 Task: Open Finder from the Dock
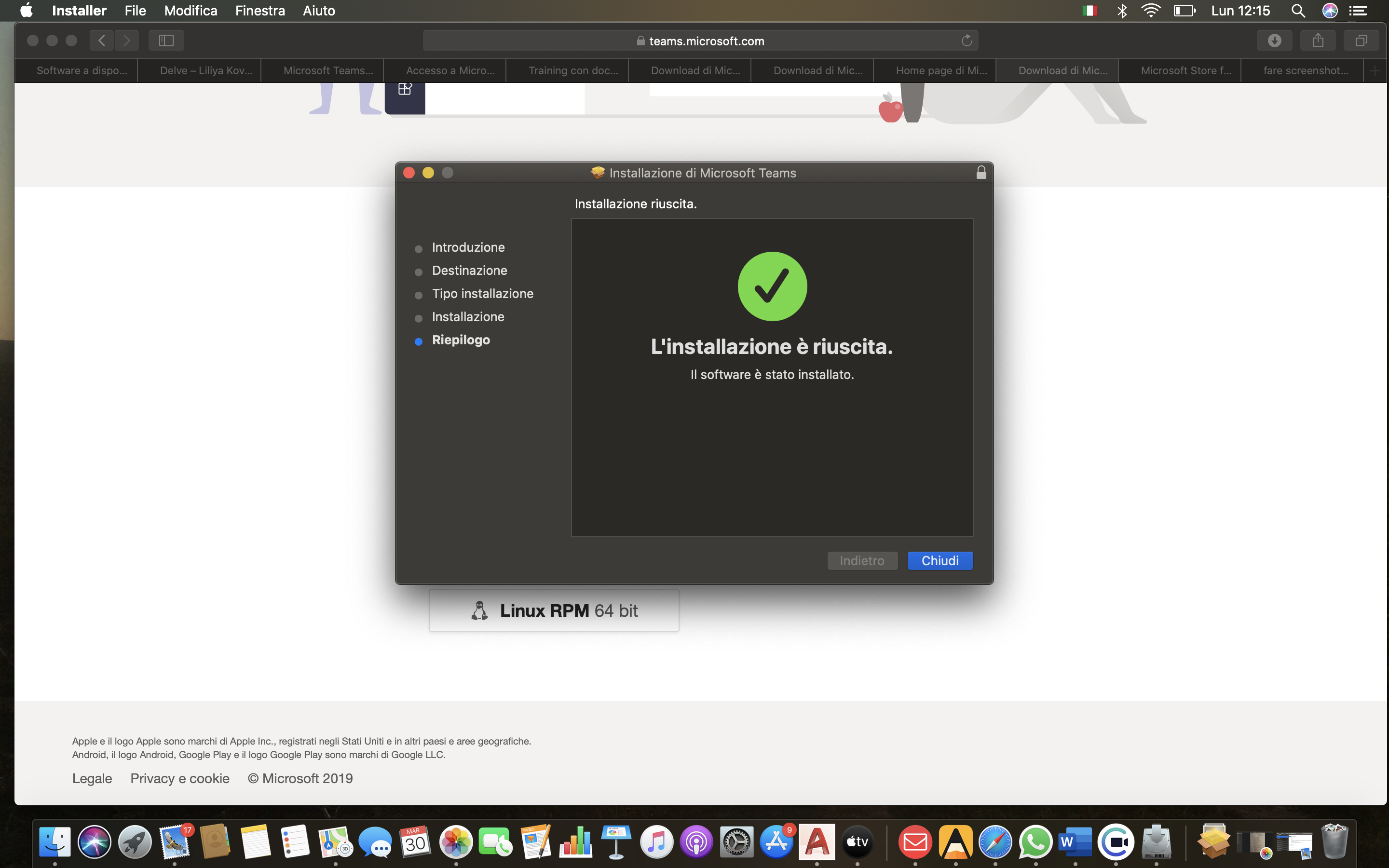(55, 842)
